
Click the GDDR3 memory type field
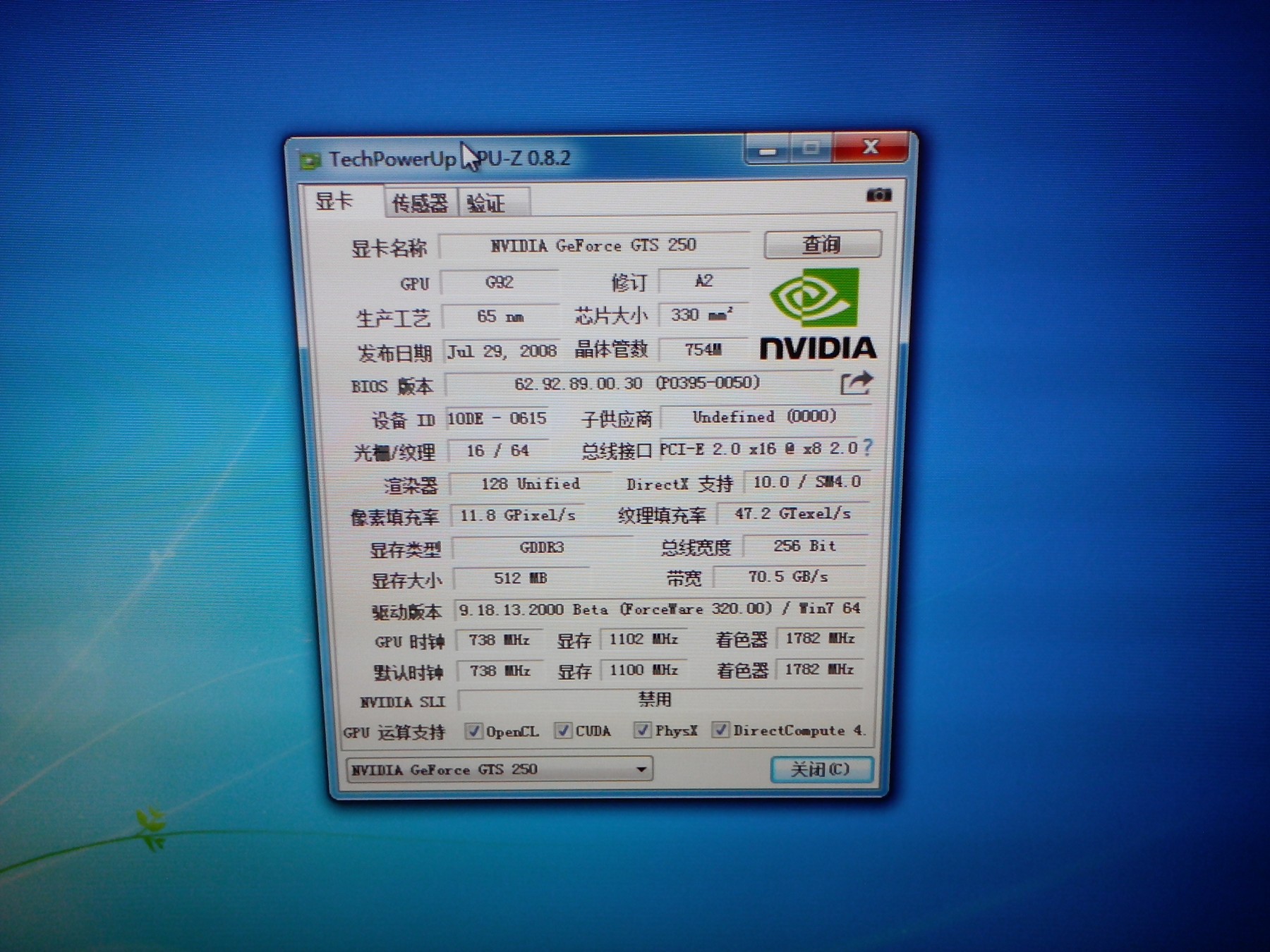pos(543,547)
